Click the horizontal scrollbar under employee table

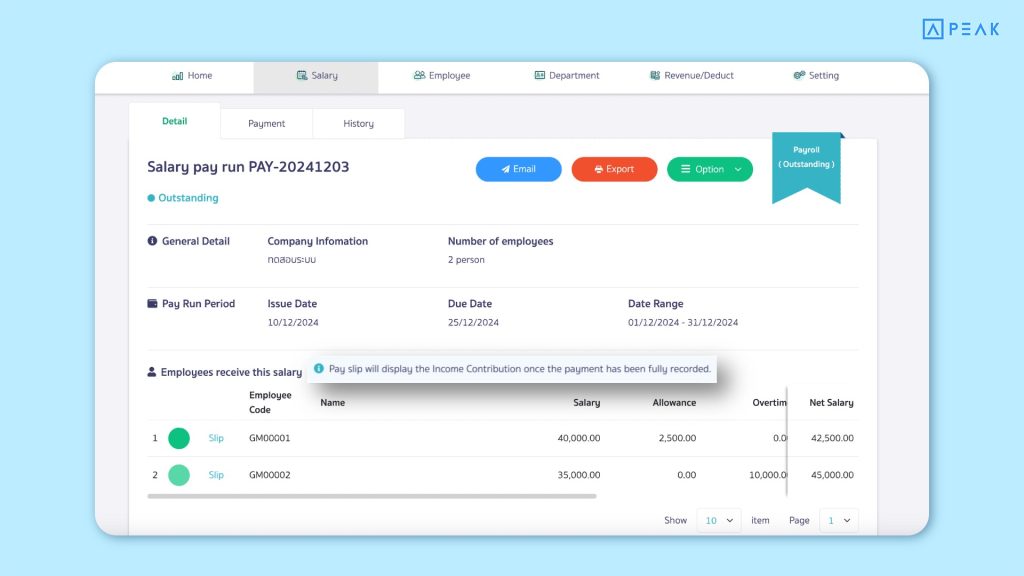(372, 496)
